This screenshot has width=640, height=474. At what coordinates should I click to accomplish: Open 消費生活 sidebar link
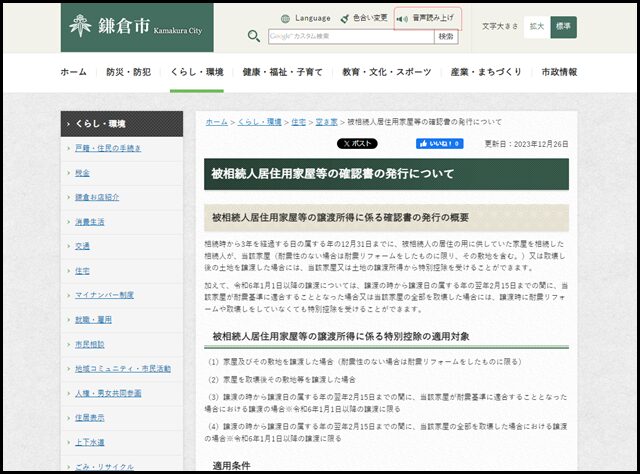(x=89, y=222)
